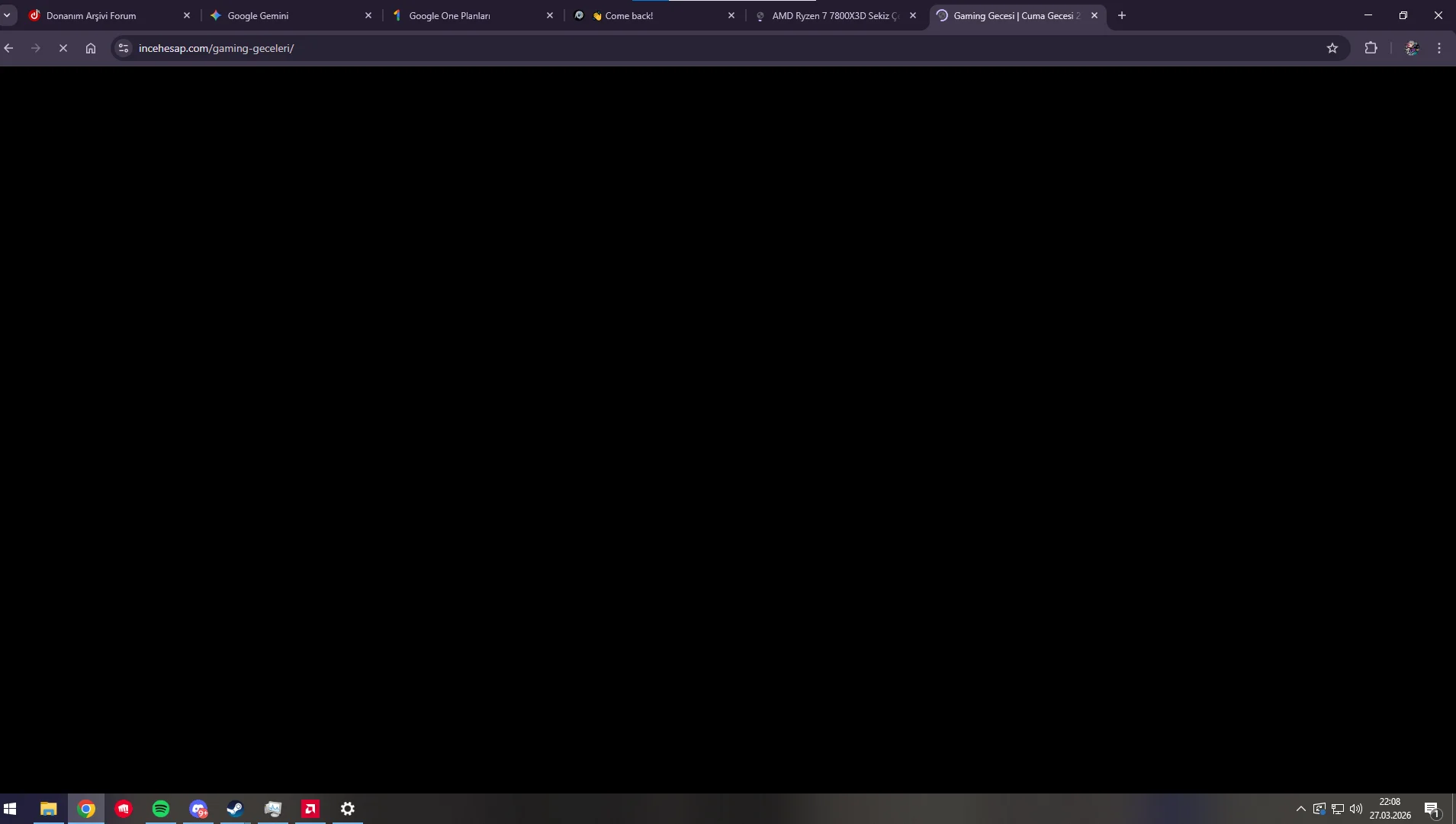Switch to the Come back! tab
1456x824 pixels.
[654, 15]
